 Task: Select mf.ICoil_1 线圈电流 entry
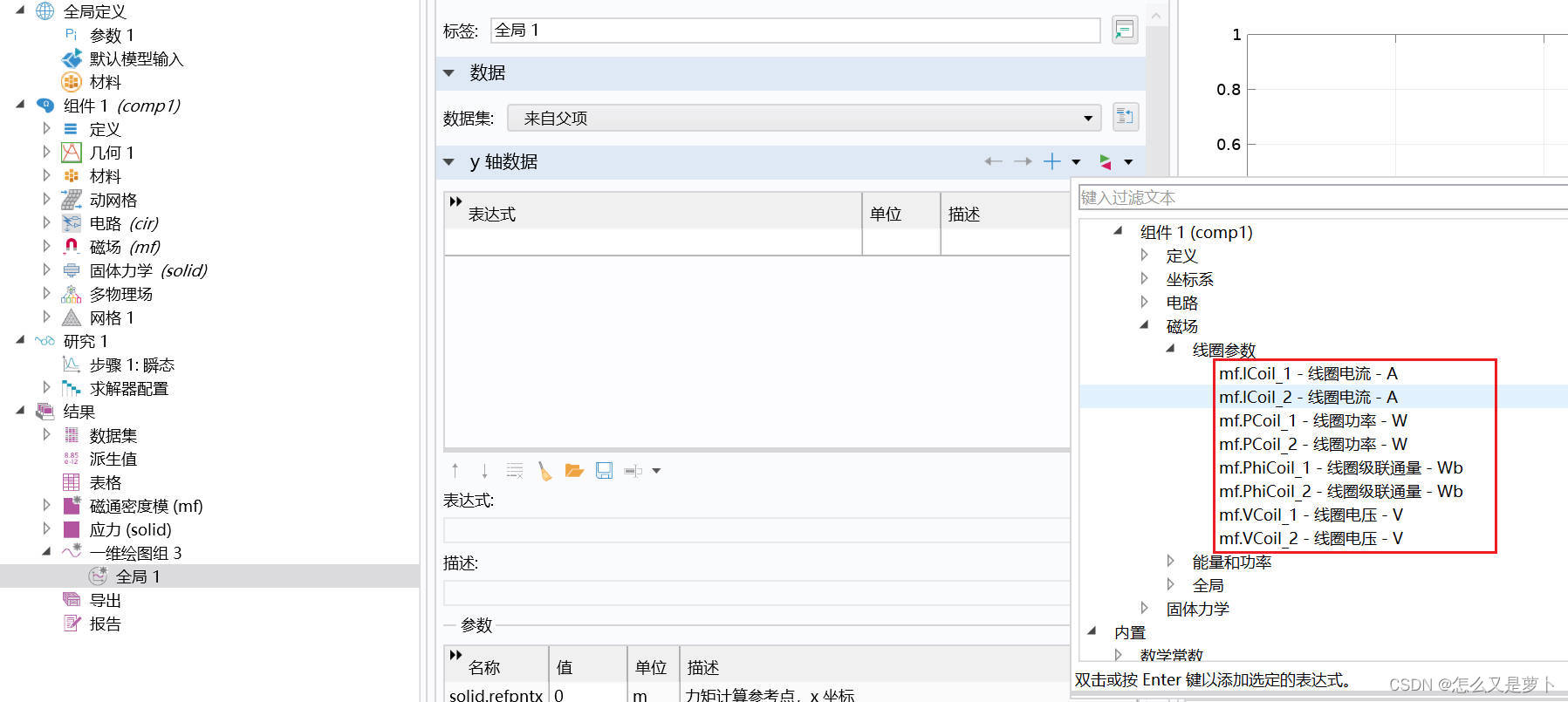tap(1308, 373)
